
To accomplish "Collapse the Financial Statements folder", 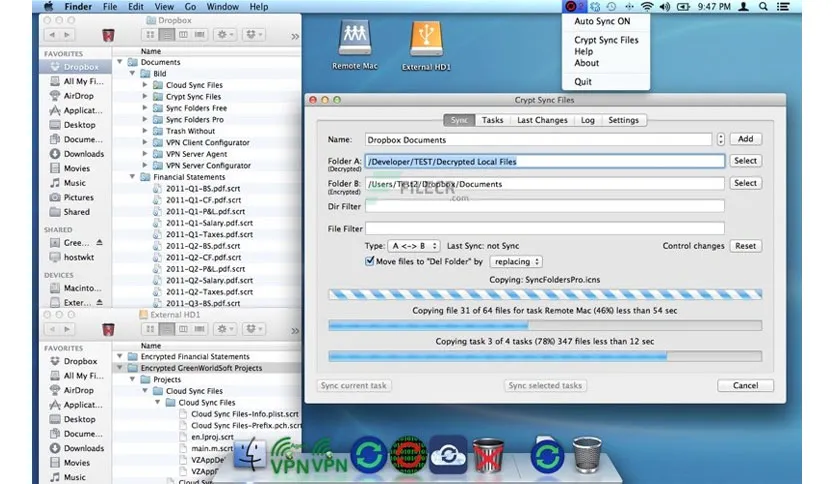I will (132, 176).
